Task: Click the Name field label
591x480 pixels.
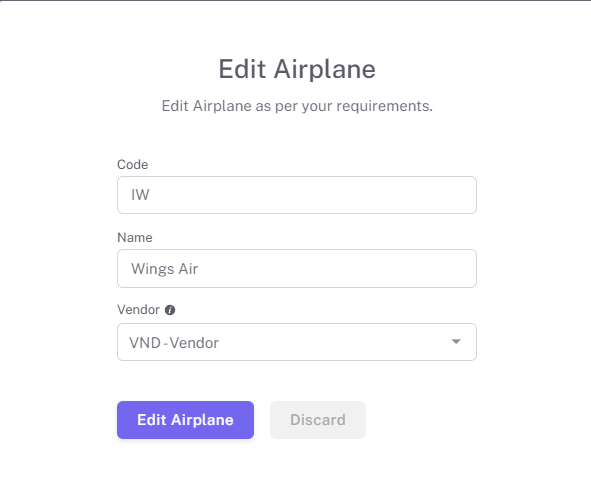Action: click(135, 238)
